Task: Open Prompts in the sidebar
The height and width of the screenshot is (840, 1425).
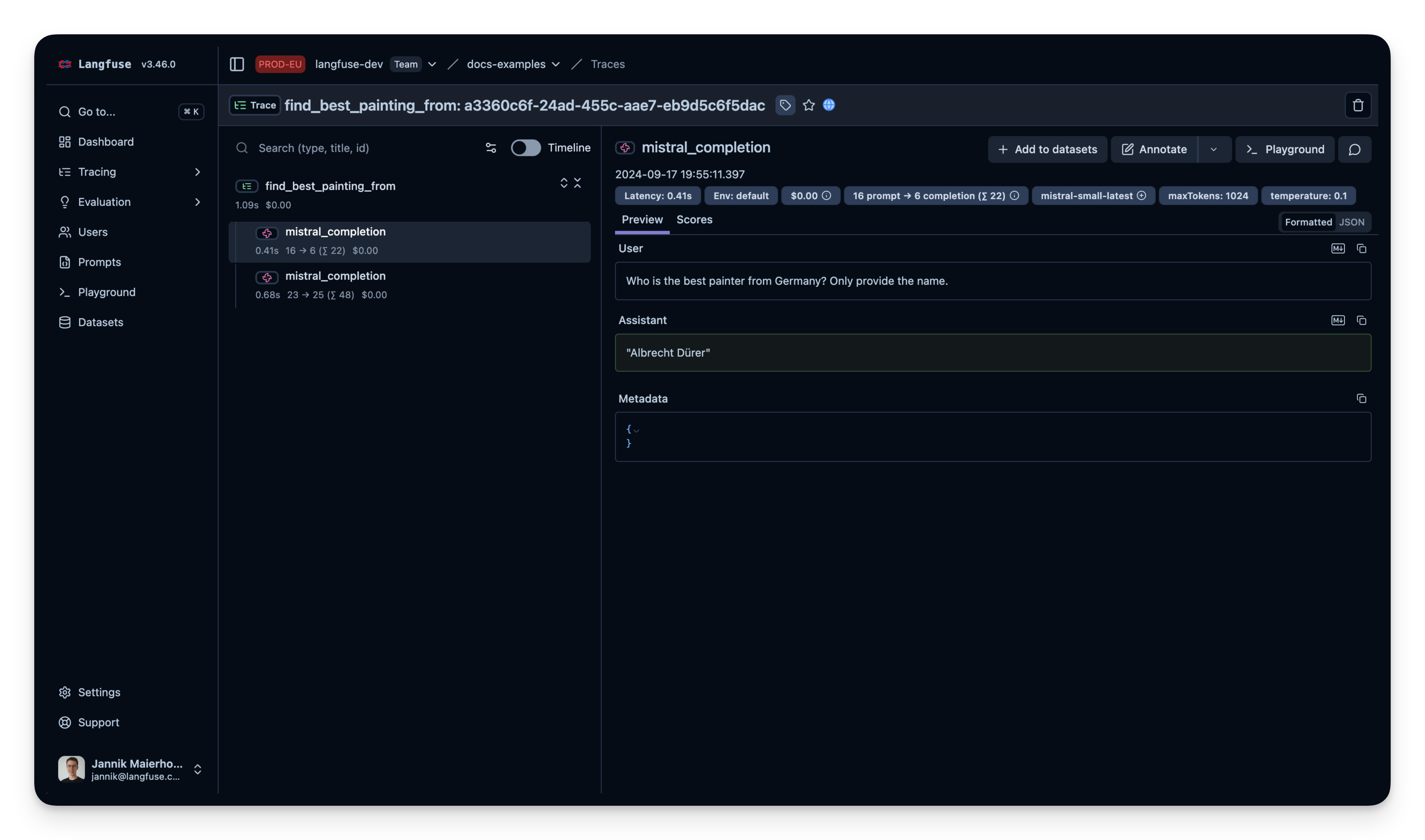Action: pos(99,262)
